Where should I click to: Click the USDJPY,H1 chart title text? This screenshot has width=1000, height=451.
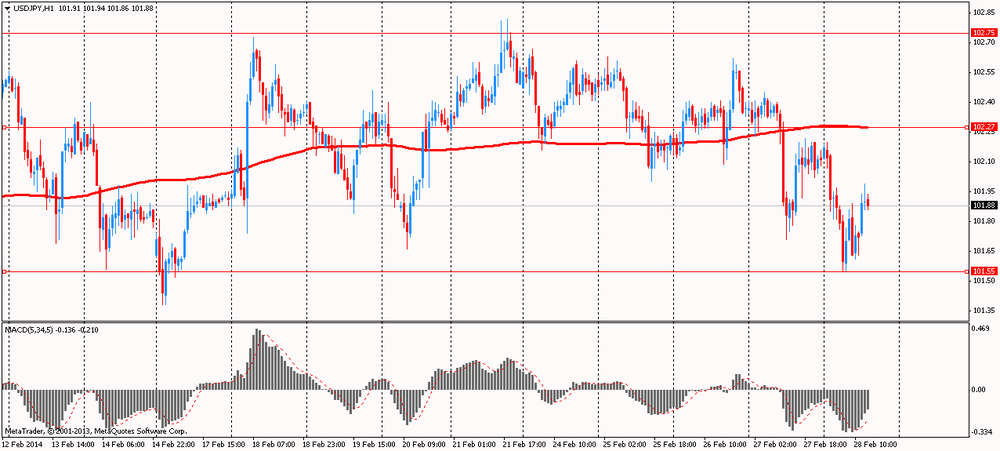[34, 8]
